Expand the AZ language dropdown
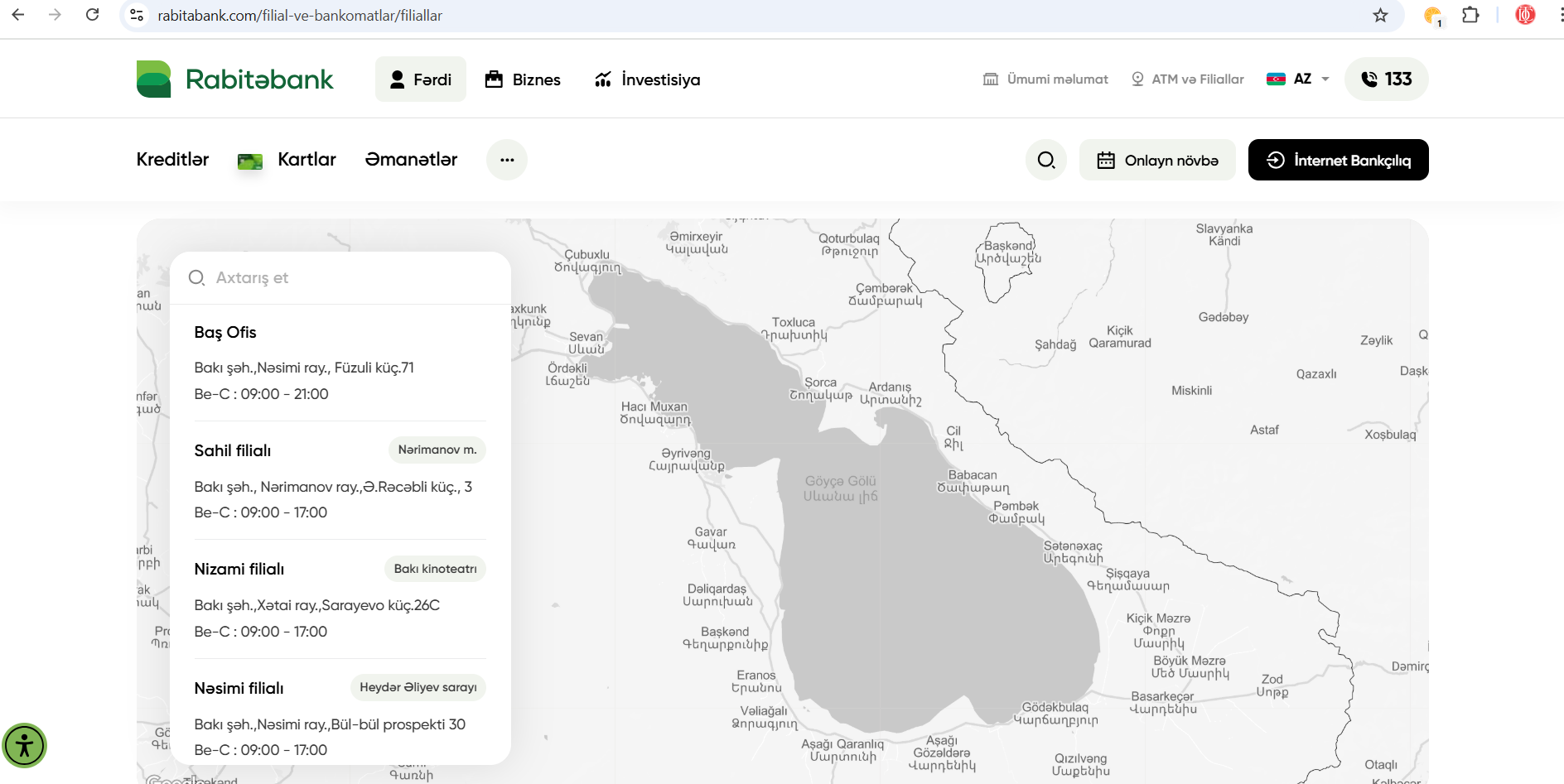Viewport: 1564px width, 784px height. point(1298,79)
